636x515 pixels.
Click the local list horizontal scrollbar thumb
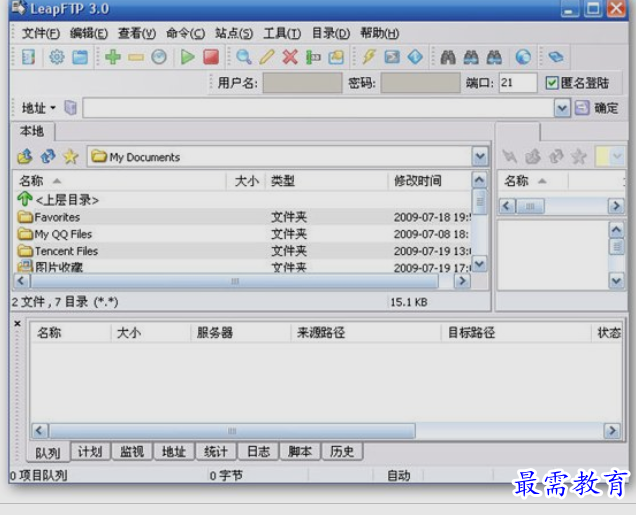234,281
